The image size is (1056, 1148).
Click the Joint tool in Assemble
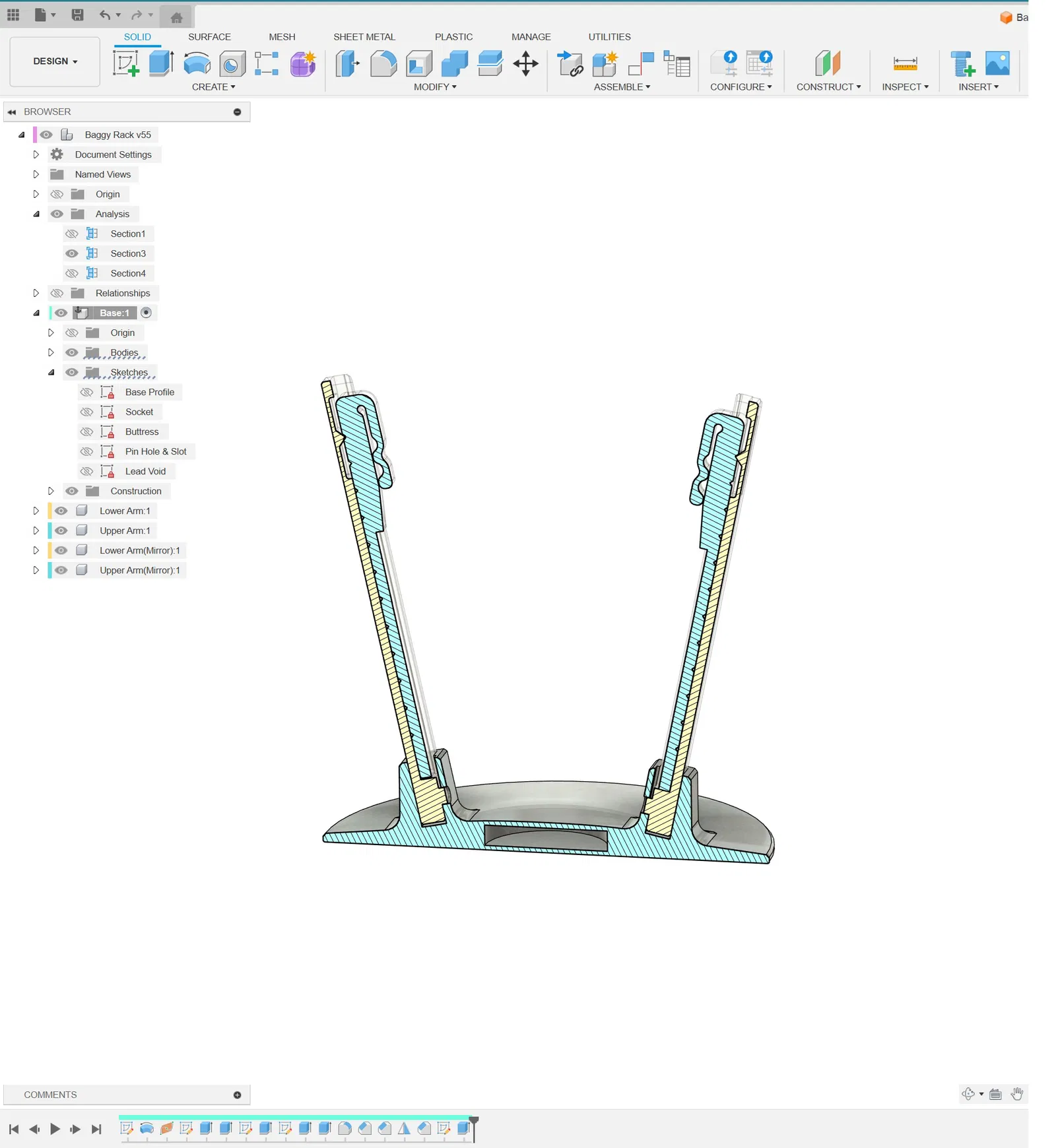point(640,64)
